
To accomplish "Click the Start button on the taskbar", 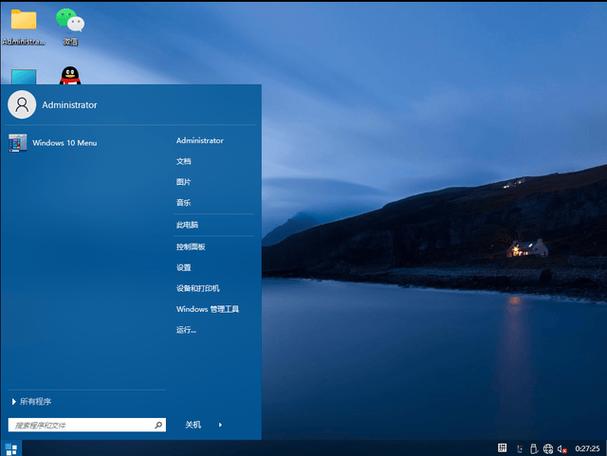I will pyautogui.click(x=11, y=449).
